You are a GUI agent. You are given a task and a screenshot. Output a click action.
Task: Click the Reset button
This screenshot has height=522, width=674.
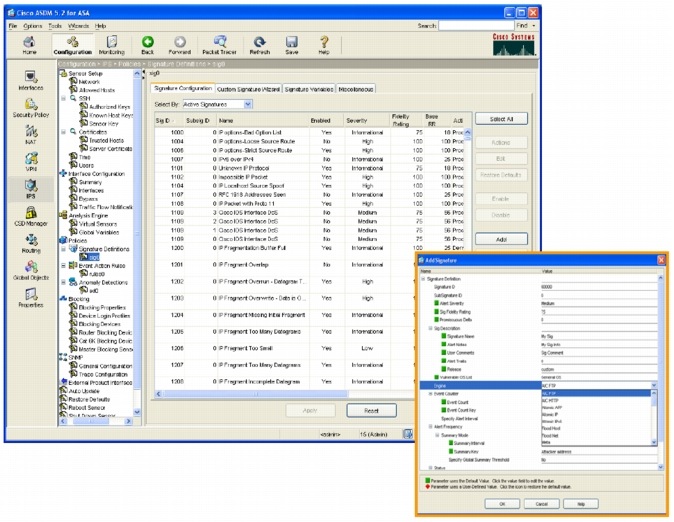click(x=371, y=411)
